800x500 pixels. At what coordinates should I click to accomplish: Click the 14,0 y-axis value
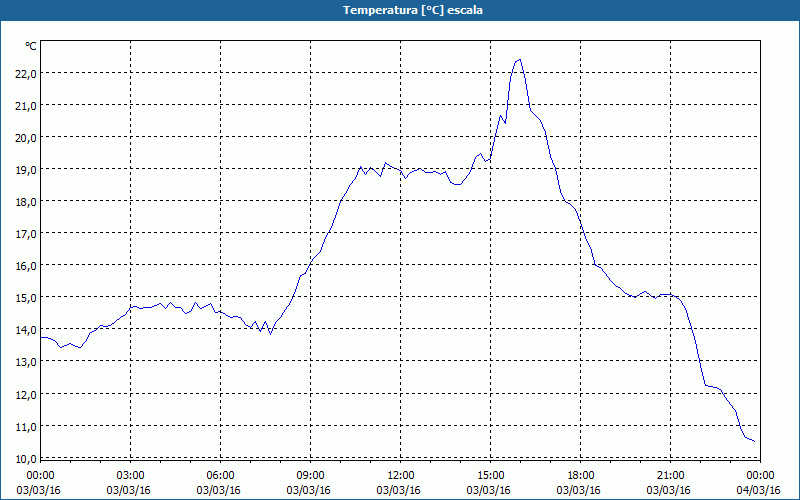(27, 330)
